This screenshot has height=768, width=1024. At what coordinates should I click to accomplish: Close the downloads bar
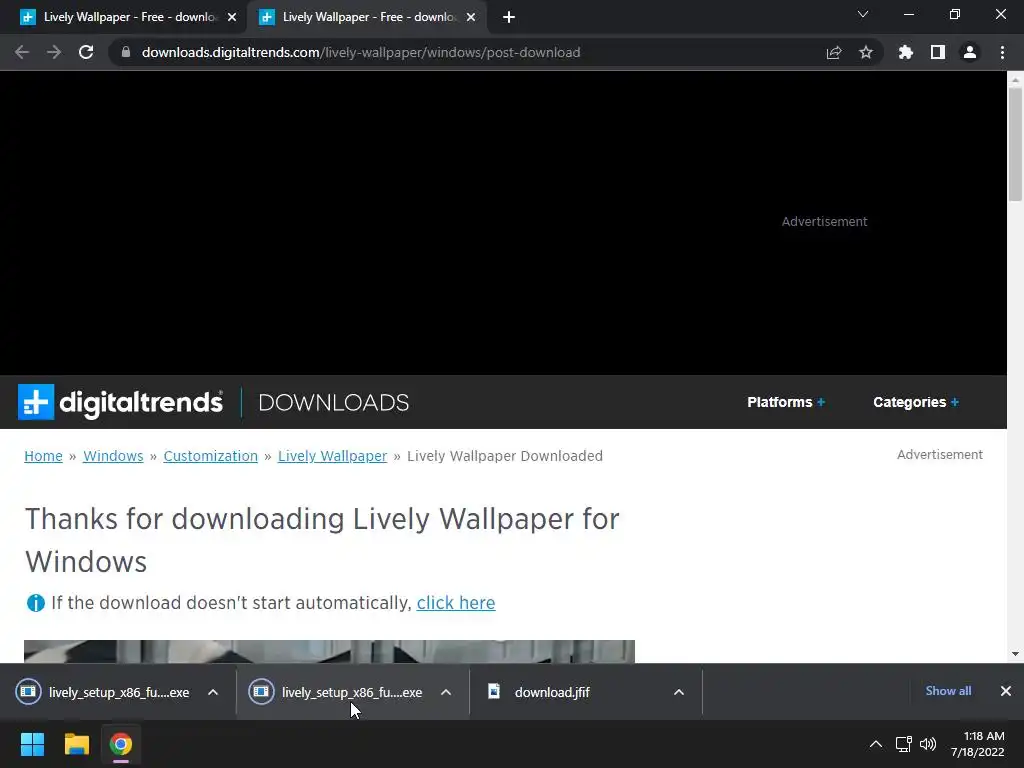click(x=1006, y=691)
